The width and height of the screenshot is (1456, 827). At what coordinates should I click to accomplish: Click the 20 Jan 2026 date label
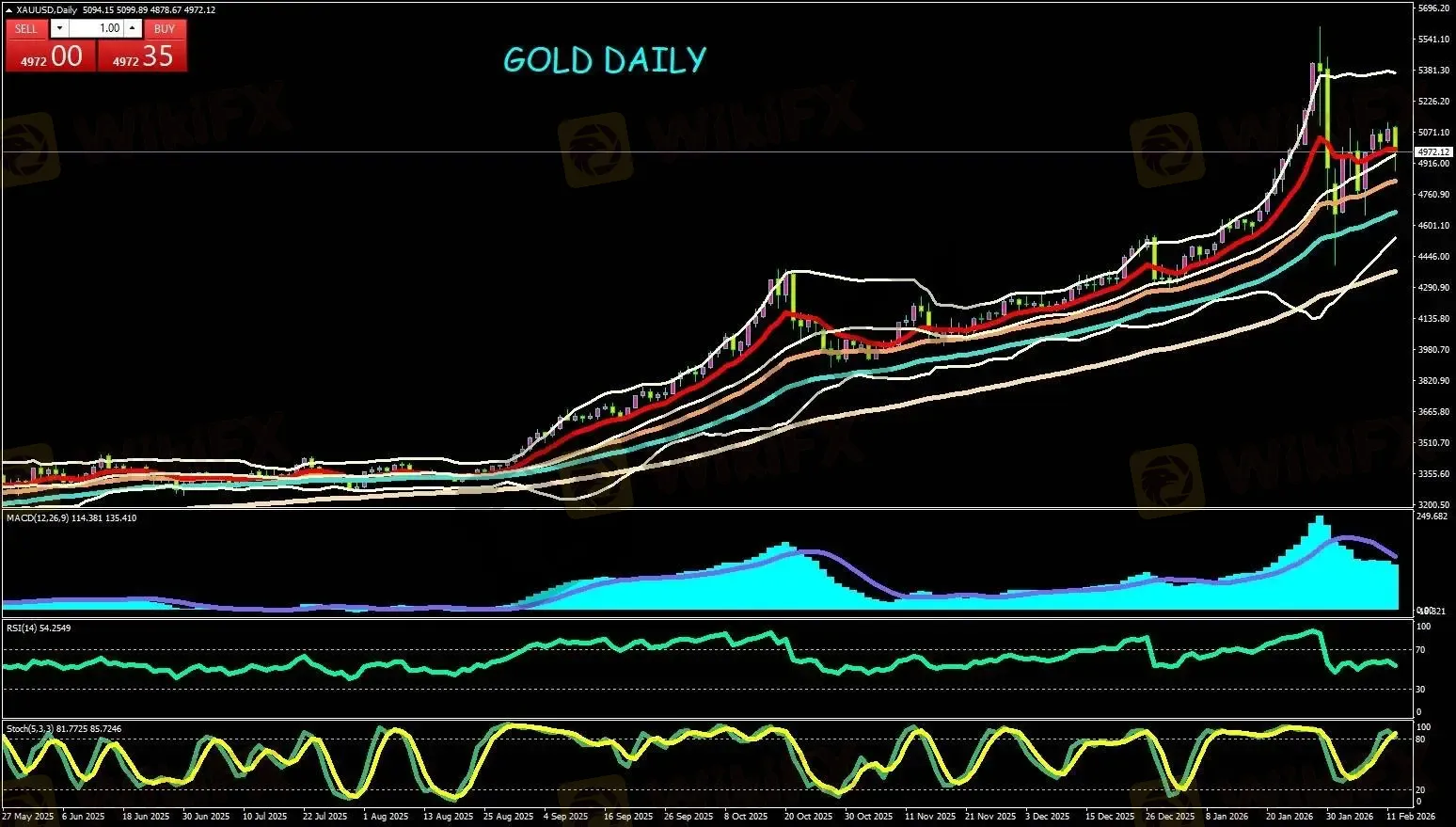1290,817
